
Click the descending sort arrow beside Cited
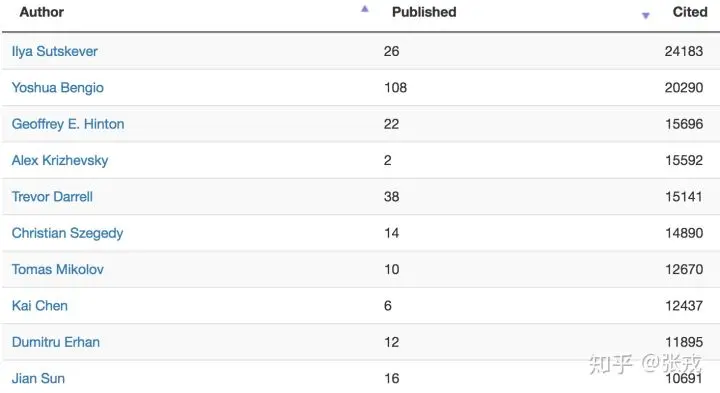tap(645, 16)
